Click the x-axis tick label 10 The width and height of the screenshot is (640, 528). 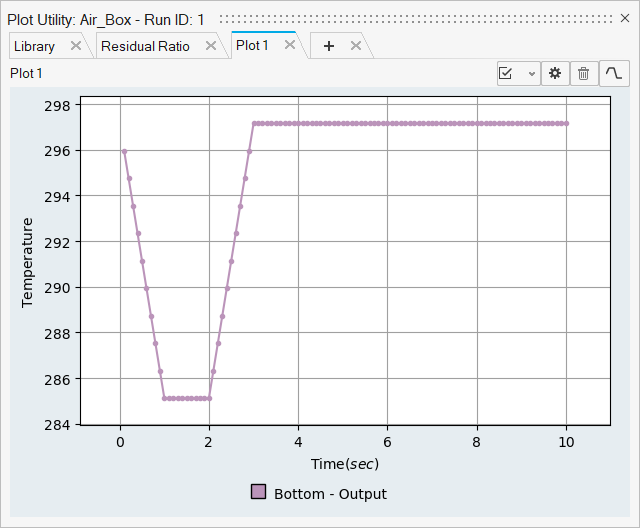click(566, 442)
